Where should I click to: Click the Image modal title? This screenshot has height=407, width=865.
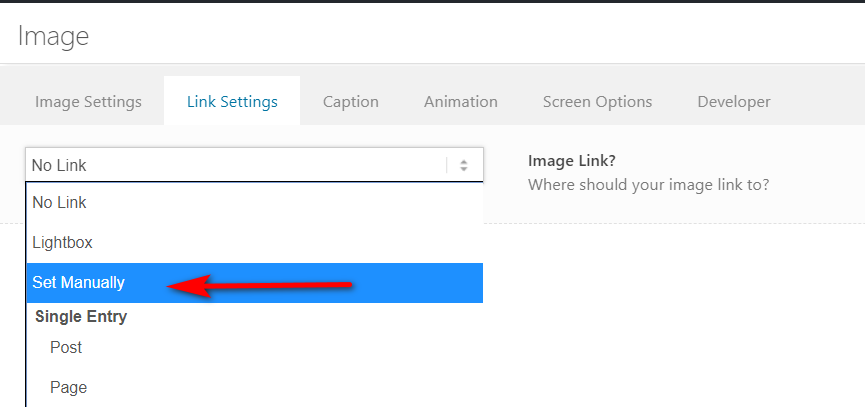point(53,36)
